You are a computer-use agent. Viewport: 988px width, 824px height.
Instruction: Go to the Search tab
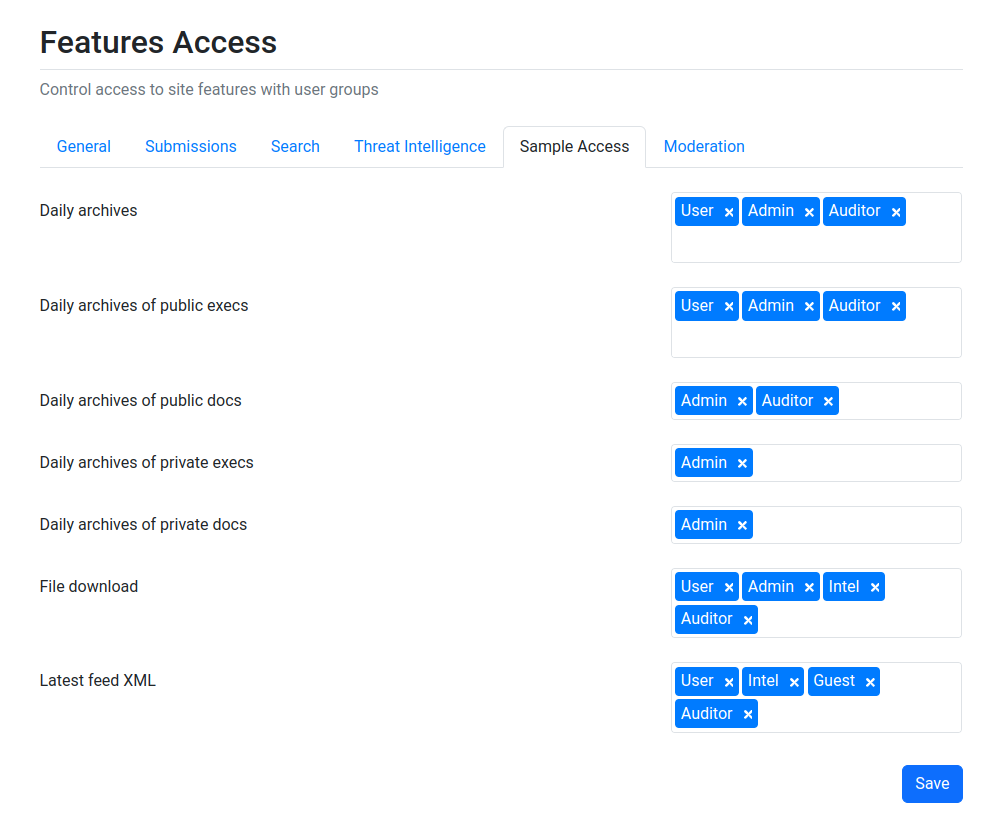pos(296,147)
